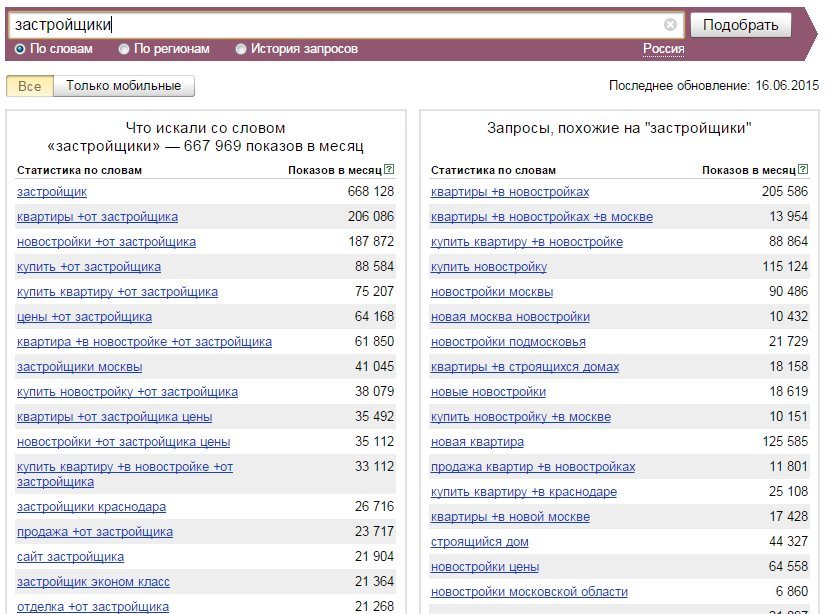Viewport: 837px width, 614px height.
Task: Open 'купить квартиру +от застройщика' link
Action: [x=117, y=292]
